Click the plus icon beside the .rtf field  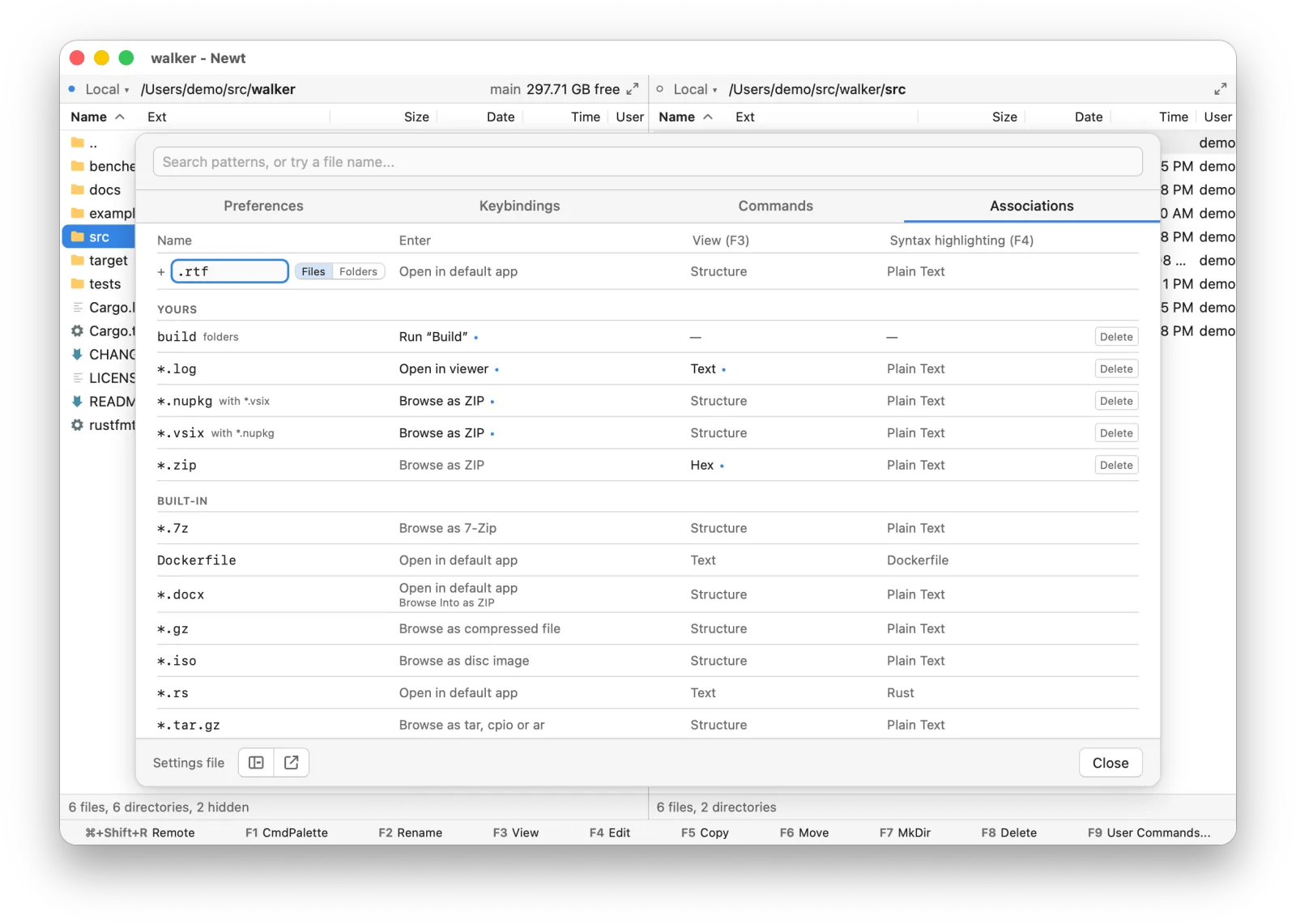pos(161,272)
